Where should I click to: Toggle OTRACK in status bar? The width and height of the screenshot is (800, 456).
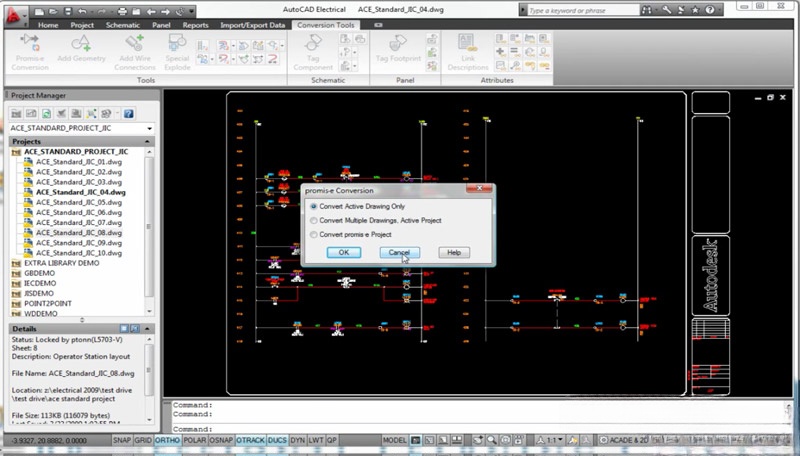point(251,440)
